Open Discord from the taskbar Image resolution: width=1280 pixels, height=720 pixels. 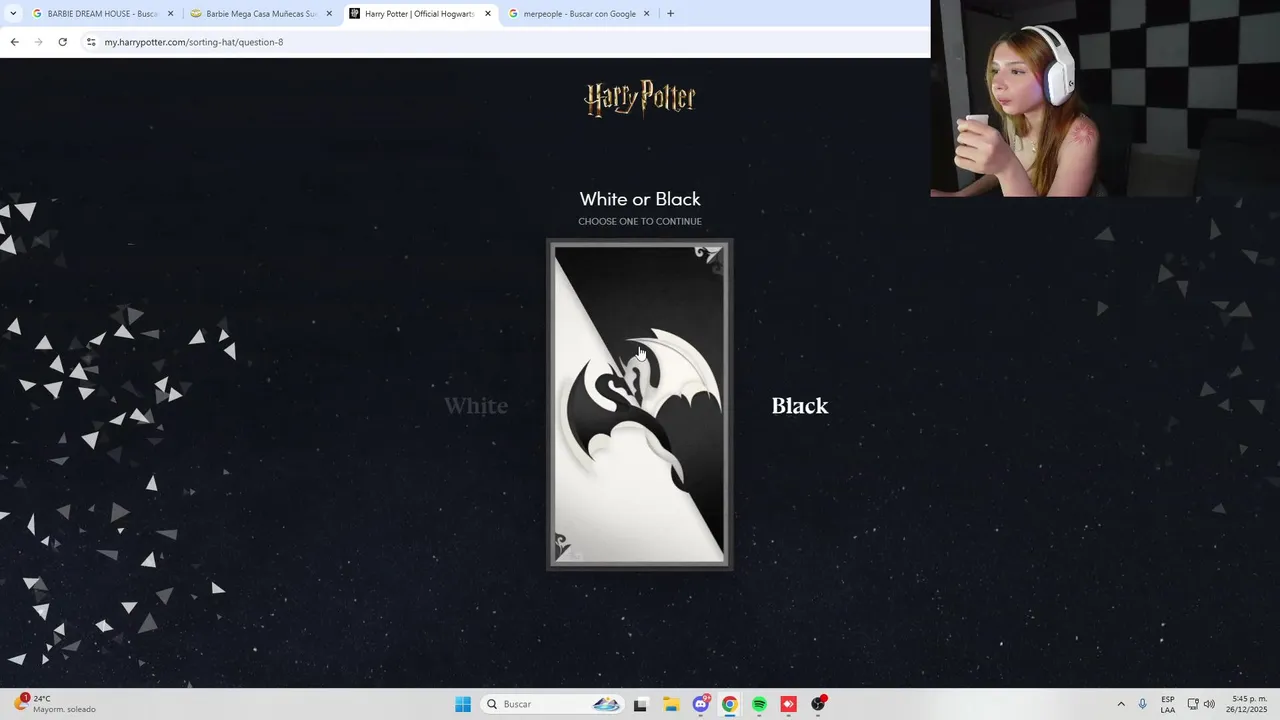tap(701, 704)
